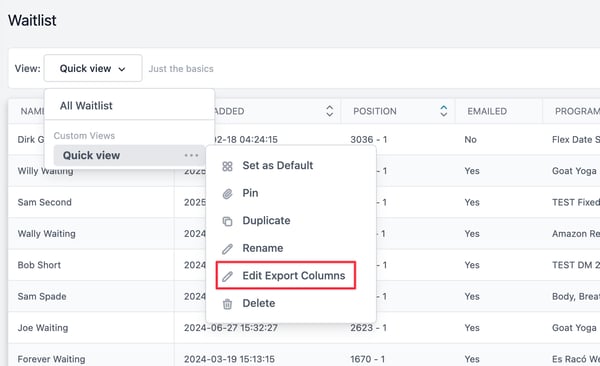Click Yes in Forever Waiting's Emailed cell
The height and width of the screenshot is (366, 600).
pos(472,359)
